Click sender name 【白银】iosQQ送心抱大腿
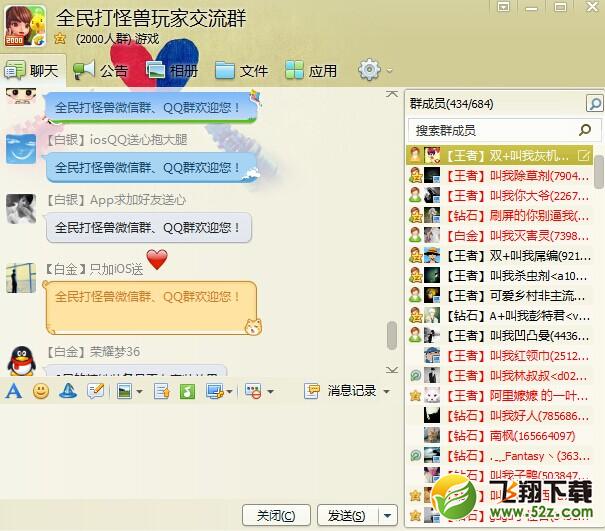Image resolution: width=605 pixels, height=531 pixels. (117, 140)
